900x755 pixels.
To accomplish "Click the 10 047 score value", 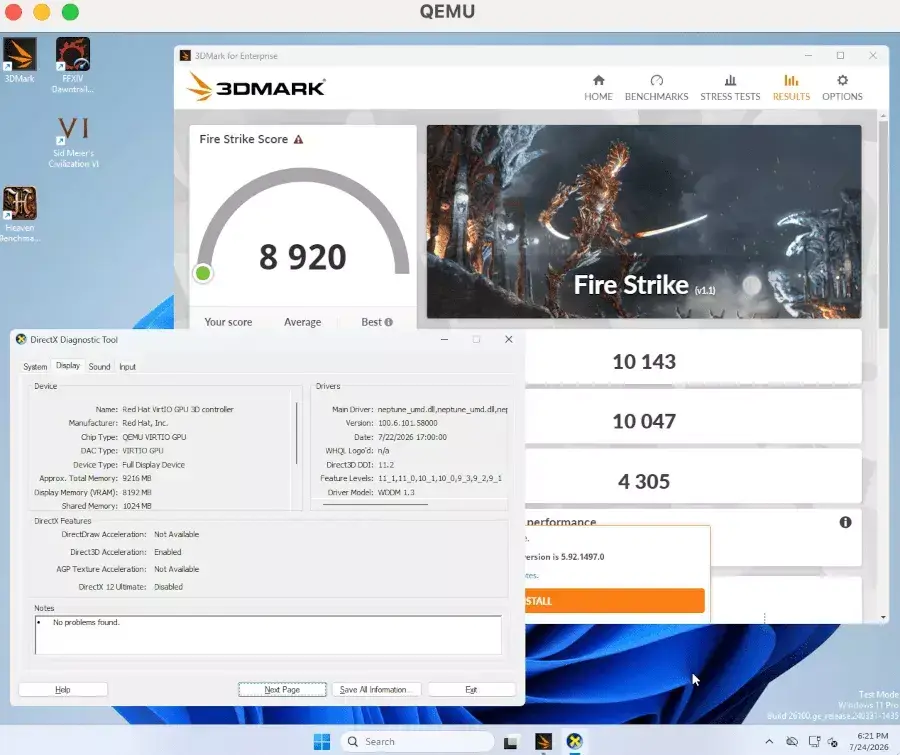I will pos(644,421).
